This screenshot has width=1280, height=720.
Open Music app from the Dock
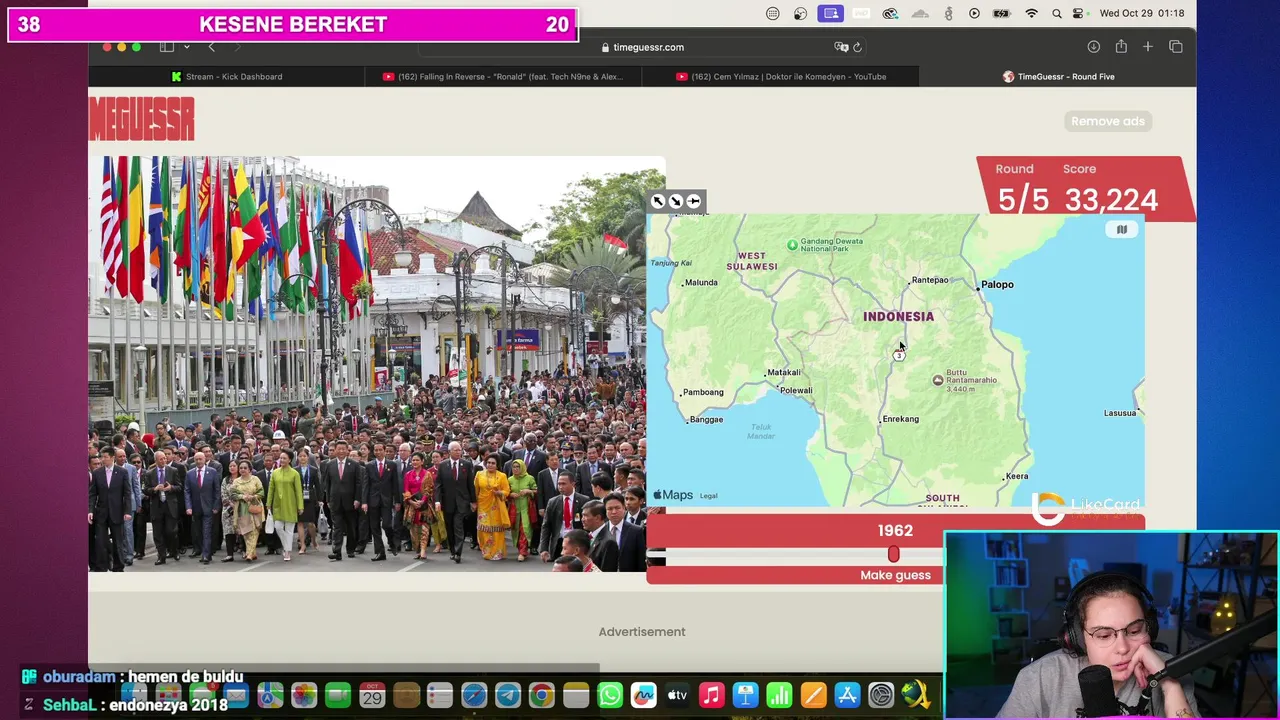pos(711,695)
